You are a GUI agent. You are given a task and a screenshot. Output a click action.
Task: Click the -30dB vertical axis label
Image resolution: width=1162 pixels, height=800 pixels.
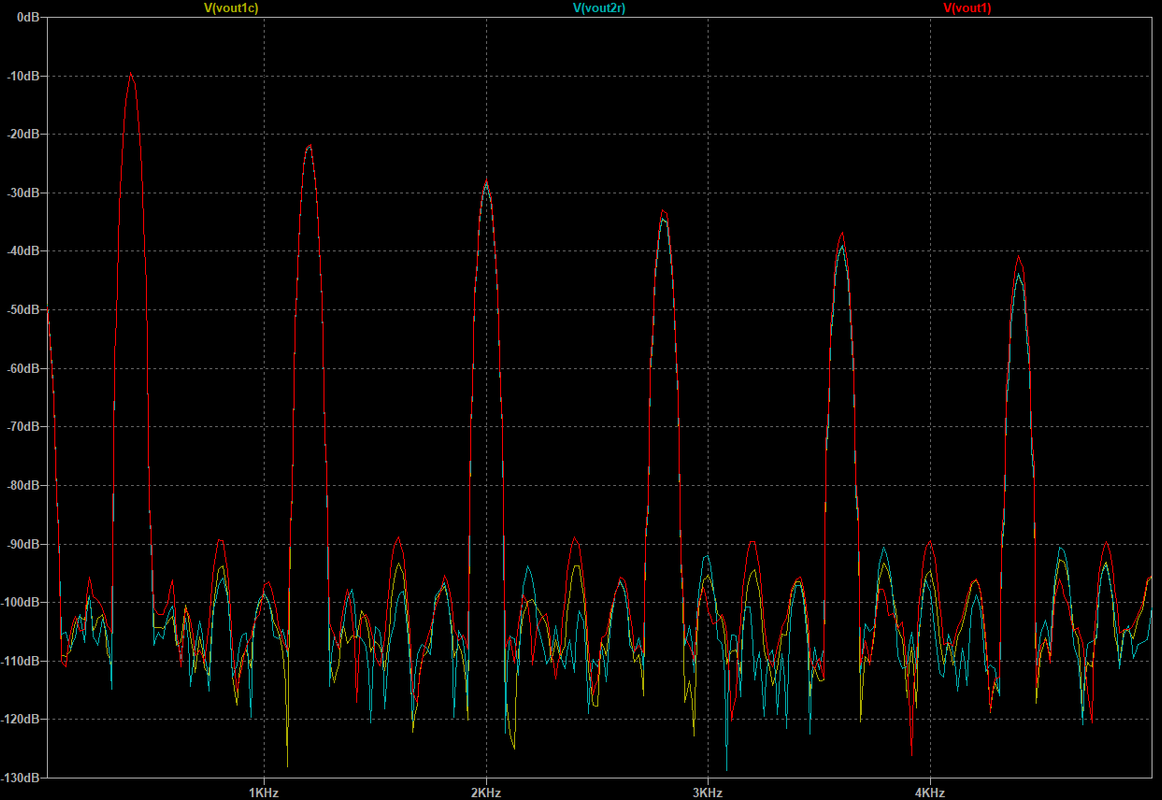point(24,193)
